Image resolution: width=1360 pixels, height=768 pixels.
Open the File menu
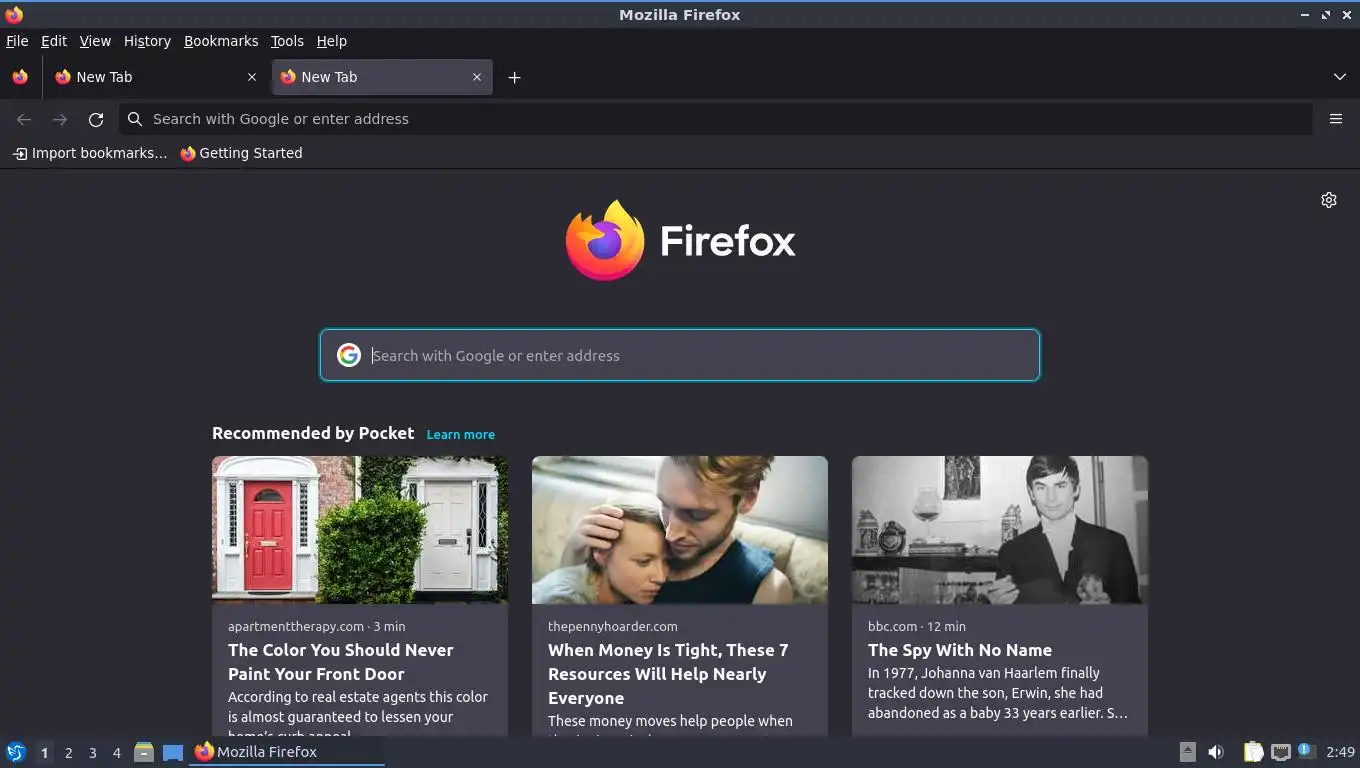tap(17, 41)
